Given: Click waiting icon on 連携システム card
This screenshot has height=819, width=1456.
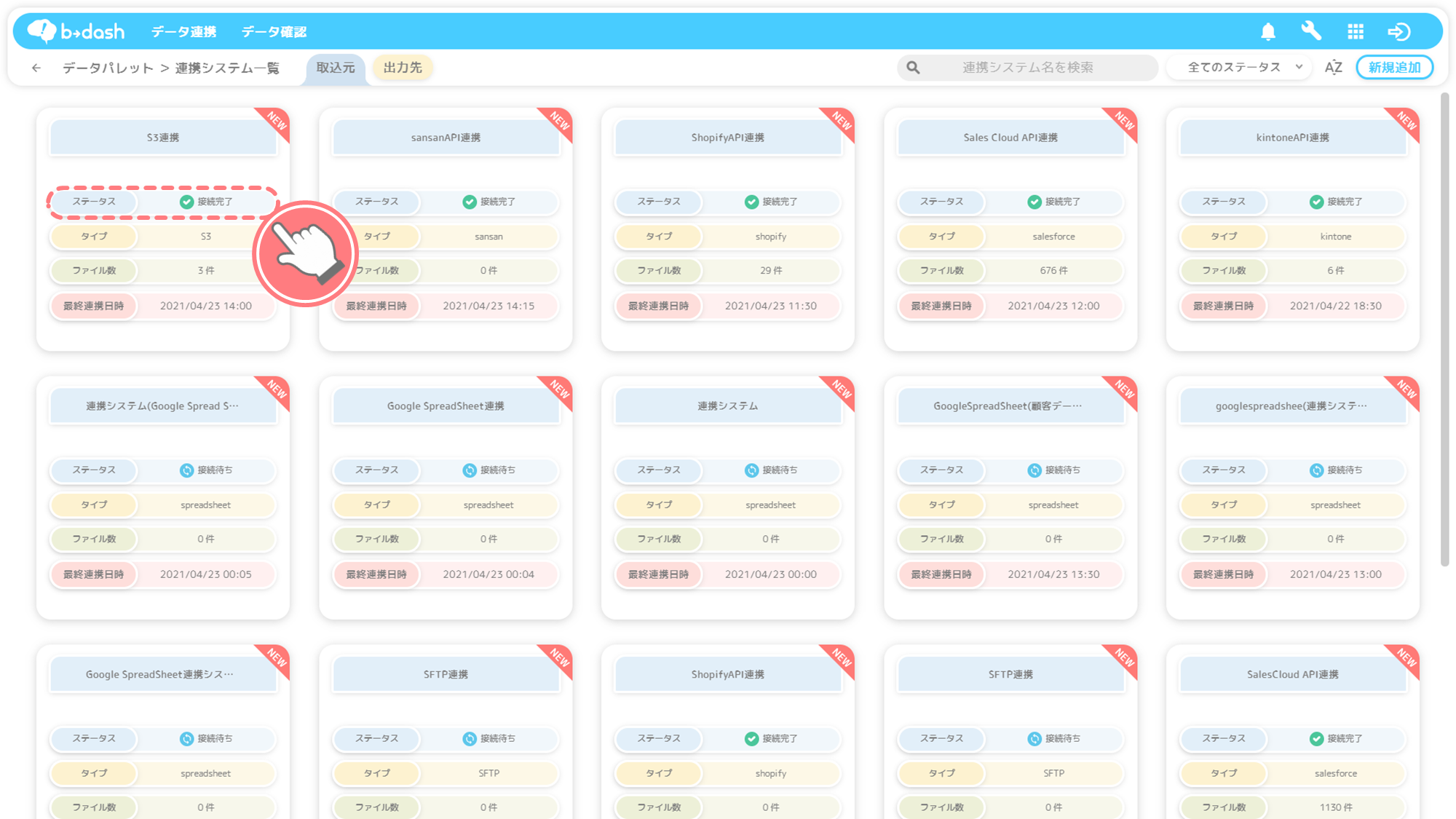Looking at the screenshot, I should coord(751,470).
